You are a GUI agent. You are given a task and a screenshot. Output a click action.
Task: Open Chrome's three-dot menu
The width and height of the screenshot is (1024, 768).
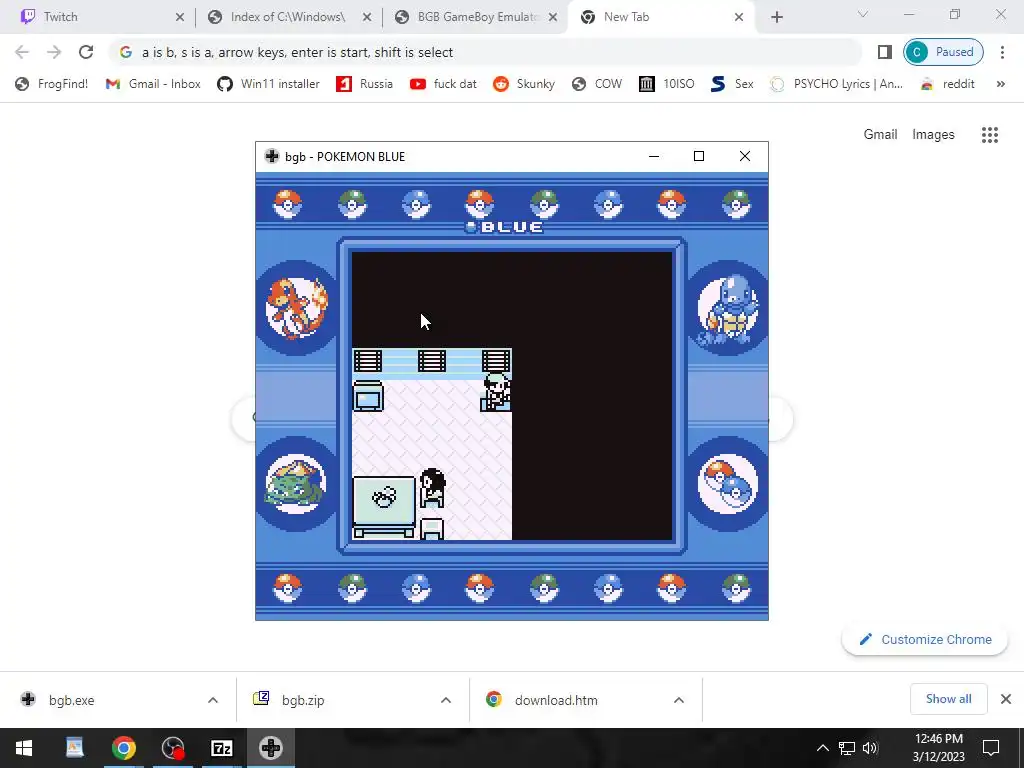[x=1002, y=52]
